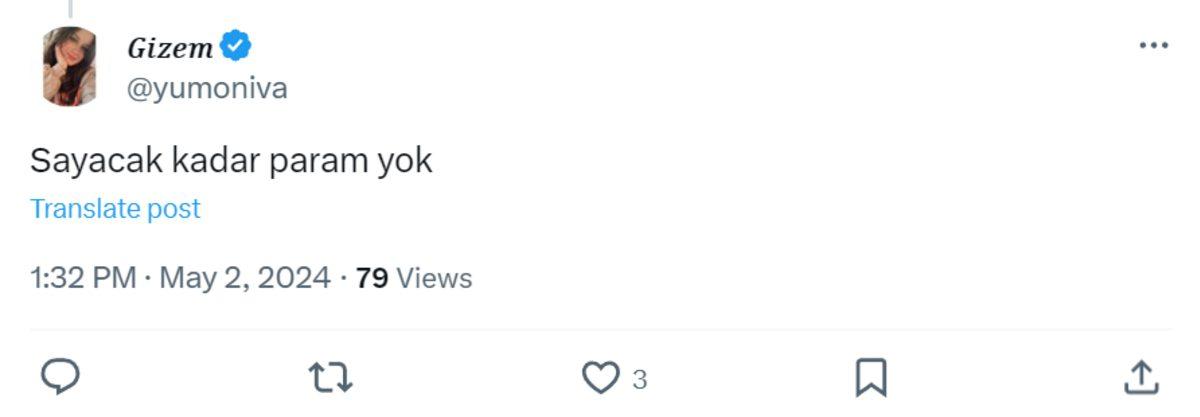Screen dimensions: 1200x417
Task: Bookmark the post by Gizem
Action: pos(871,378)
